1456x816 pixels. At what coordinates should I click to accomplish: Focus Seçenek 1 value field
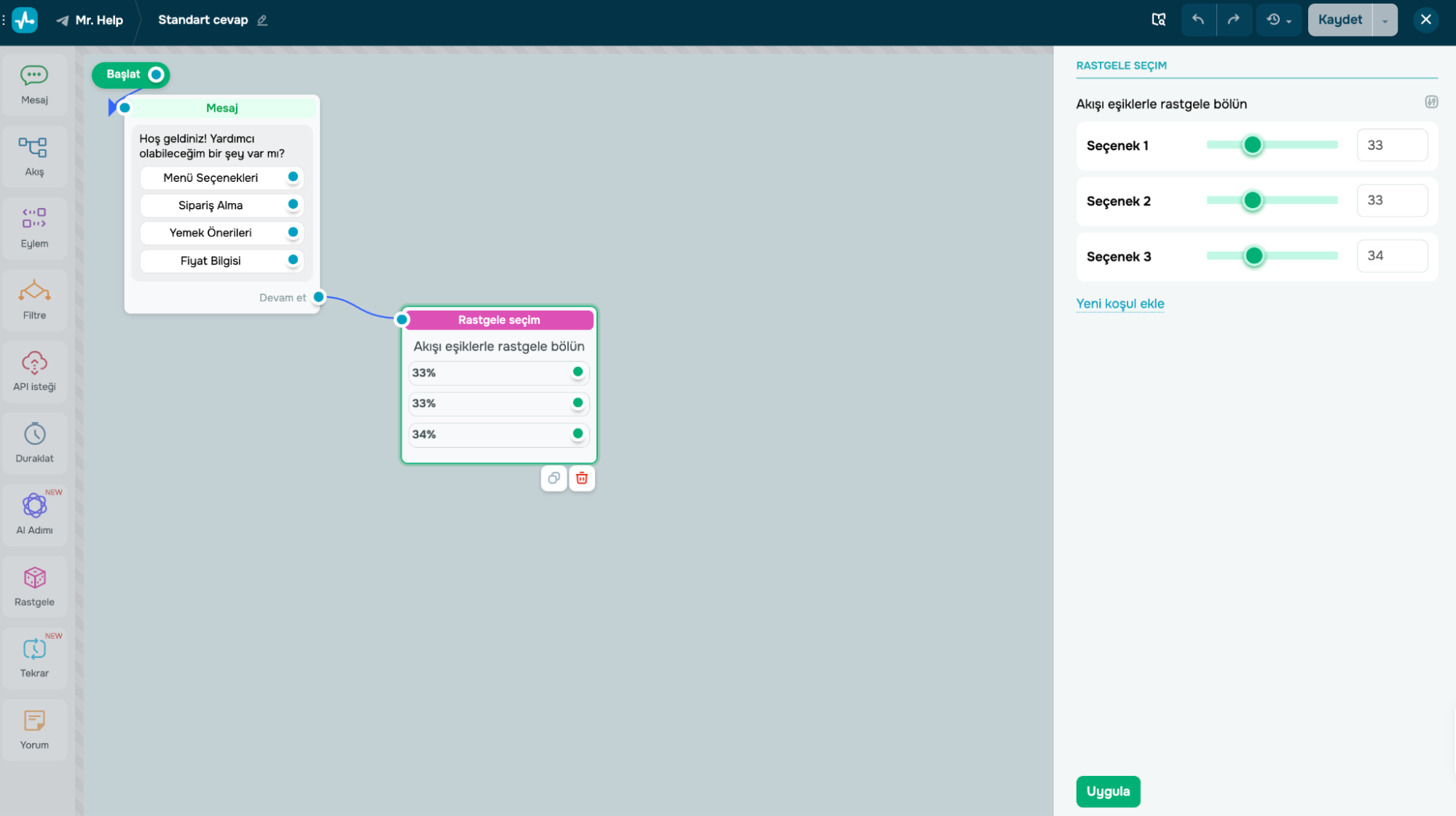[x=1392, y=145]
